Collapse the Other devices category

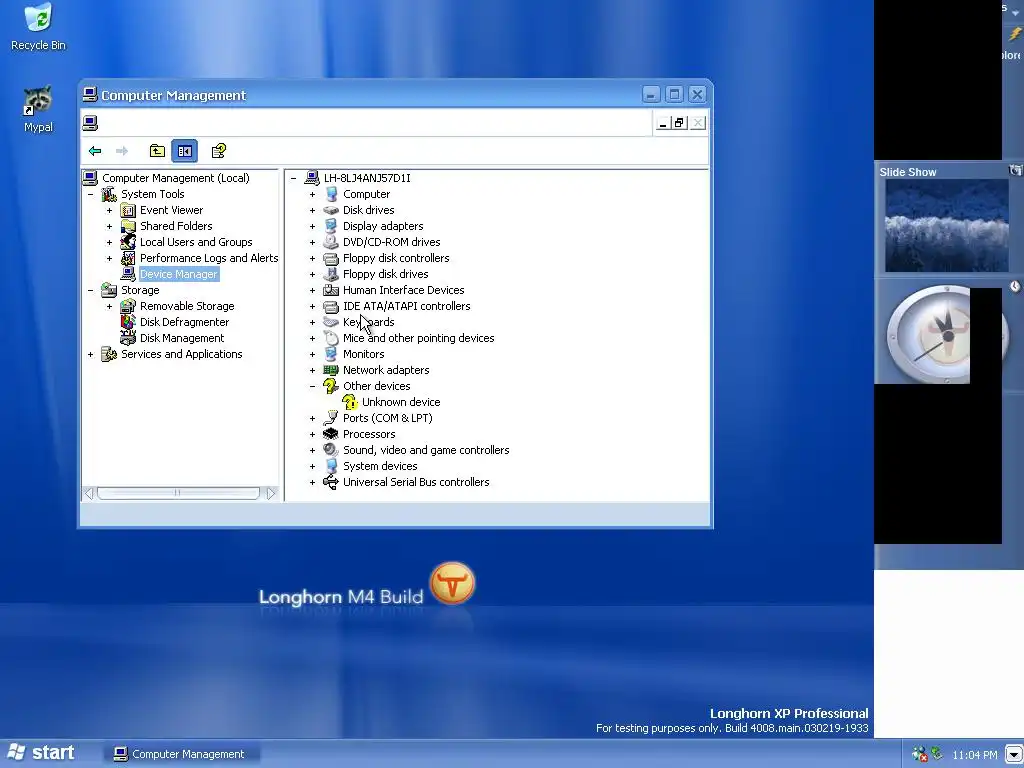[x=312, y=386]
